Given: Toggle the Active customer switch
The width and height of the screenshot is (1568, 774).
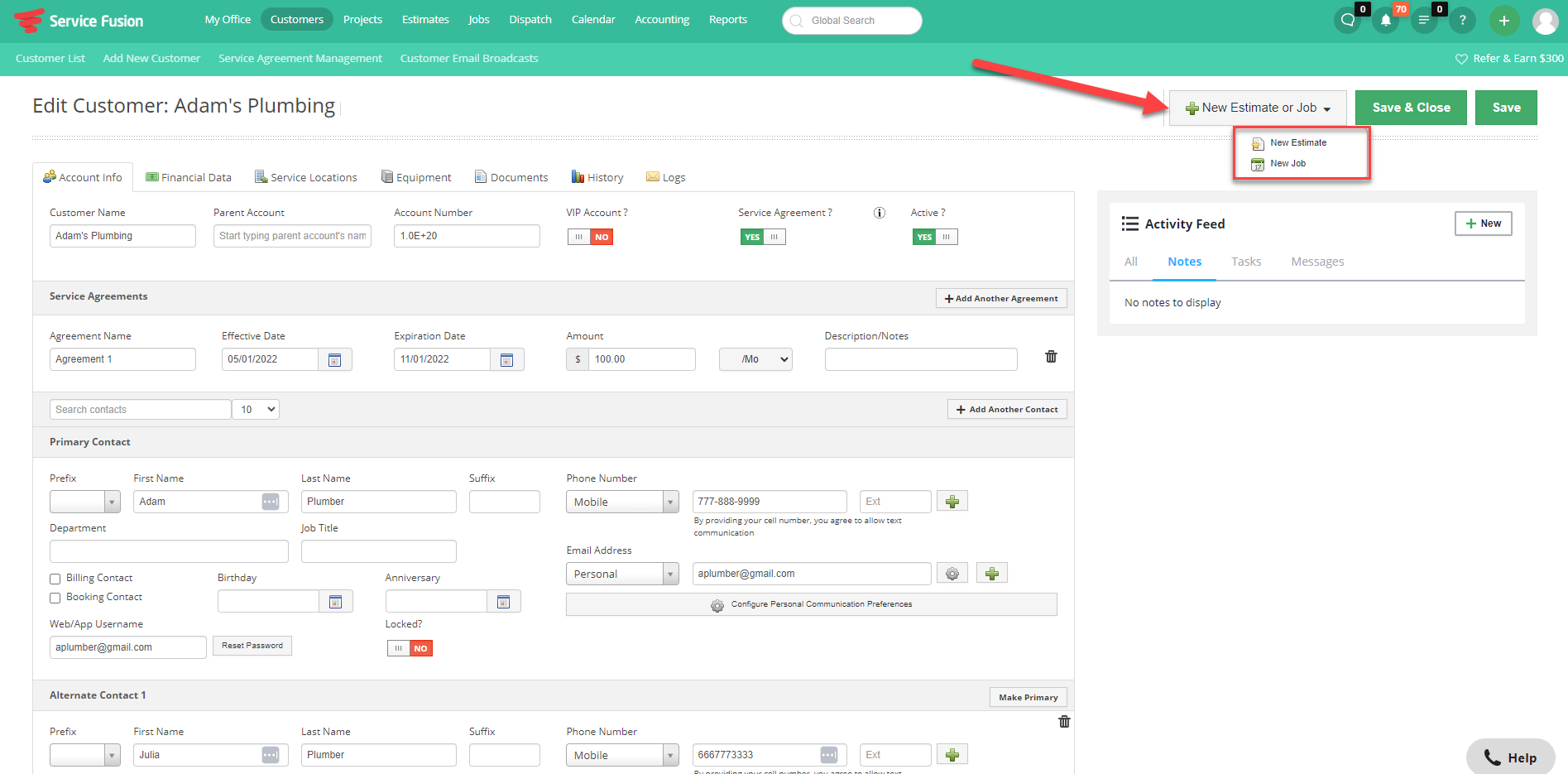Looking at the screenshot, I should tap(935, 237).
